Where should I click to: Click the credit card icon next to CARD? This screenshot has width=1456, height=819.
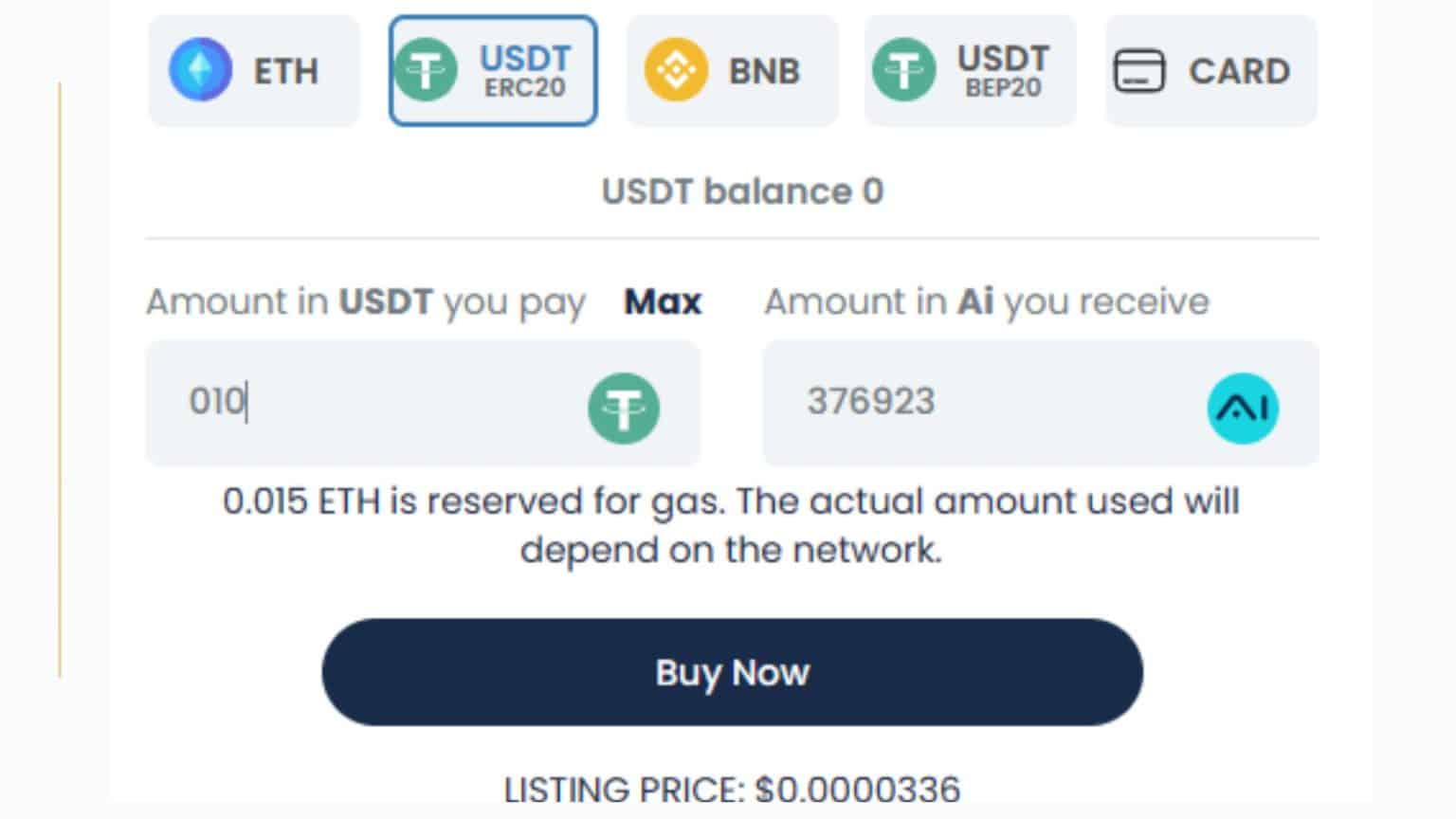pyautogui.click(x=1140, y=71)
